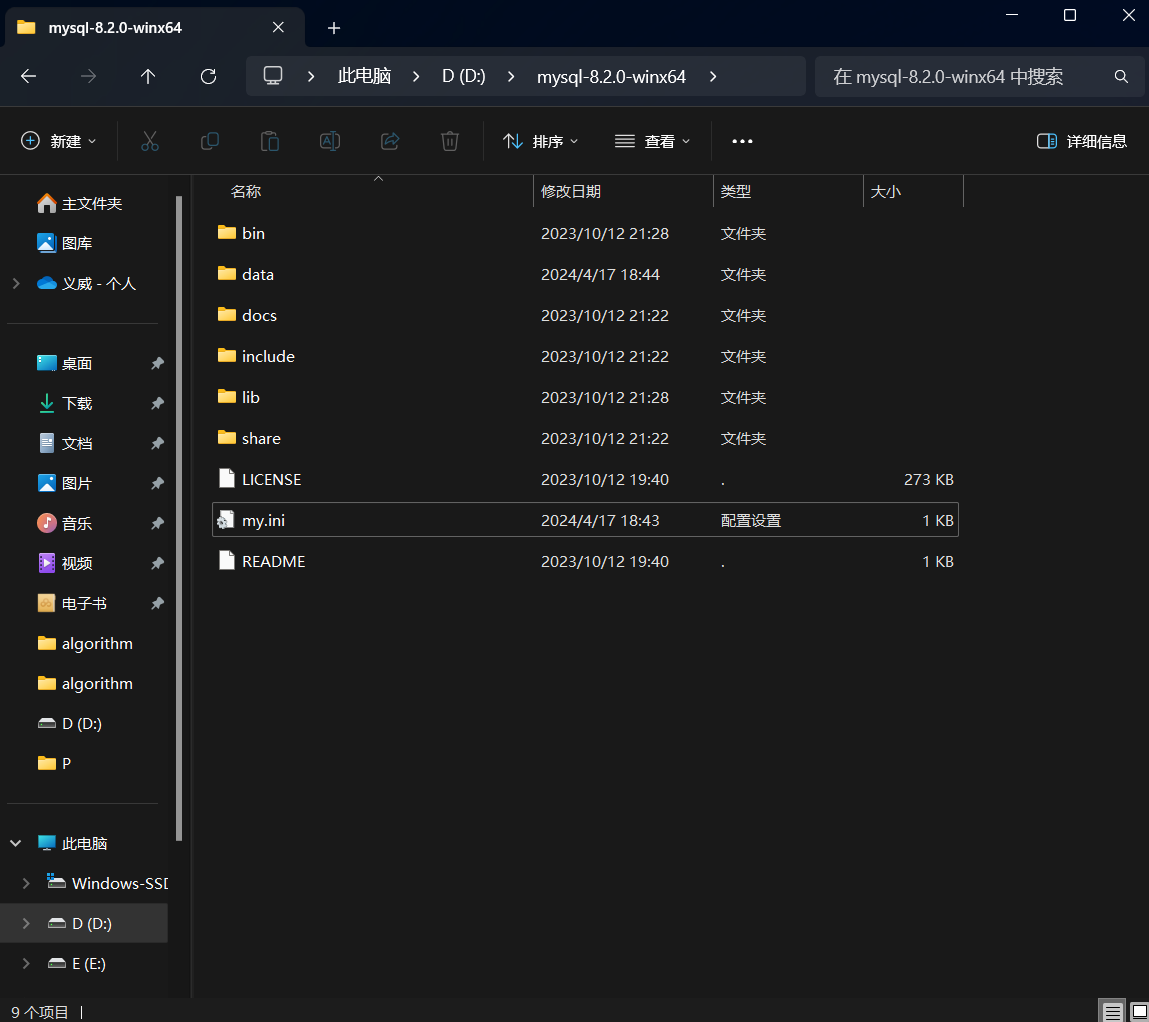This screenshot has width=1149, height=1022.
Task: Select the share folder
Action: [x=585, y=438]
